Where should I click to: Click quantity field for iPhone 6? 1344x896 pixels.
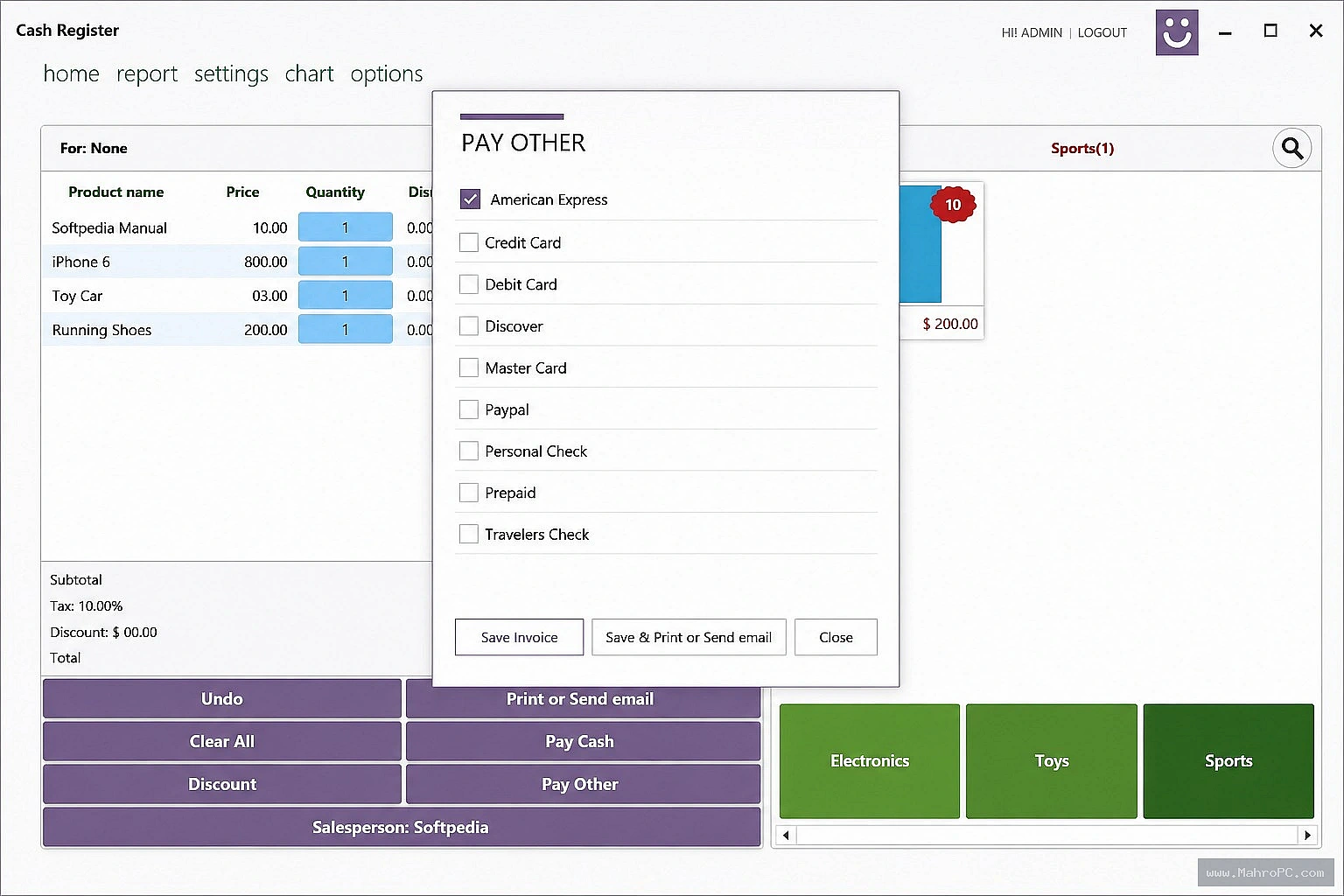346,262
